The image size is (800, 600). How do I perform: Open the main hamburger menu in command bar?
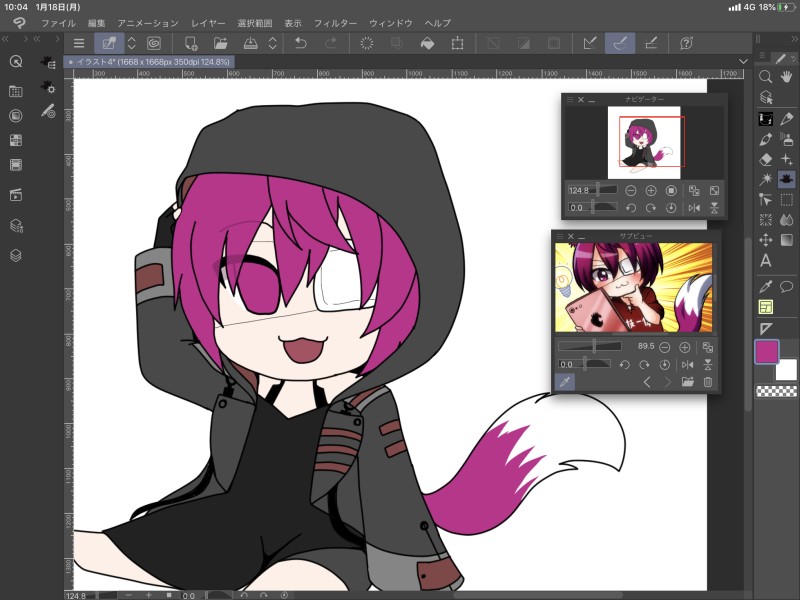(79, 43)
